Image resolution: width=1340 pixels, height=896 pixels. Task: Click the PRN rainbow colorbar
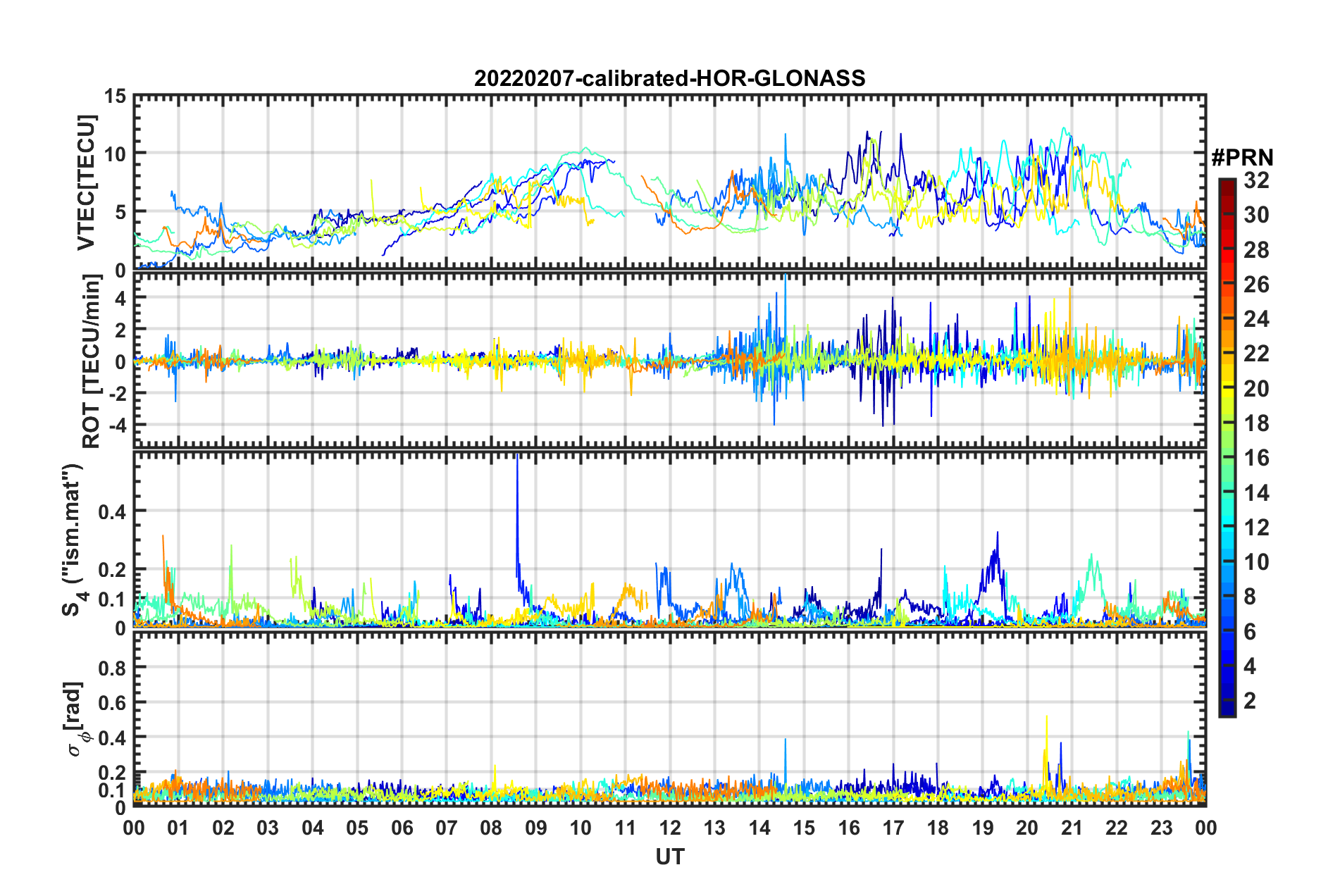1227,447
